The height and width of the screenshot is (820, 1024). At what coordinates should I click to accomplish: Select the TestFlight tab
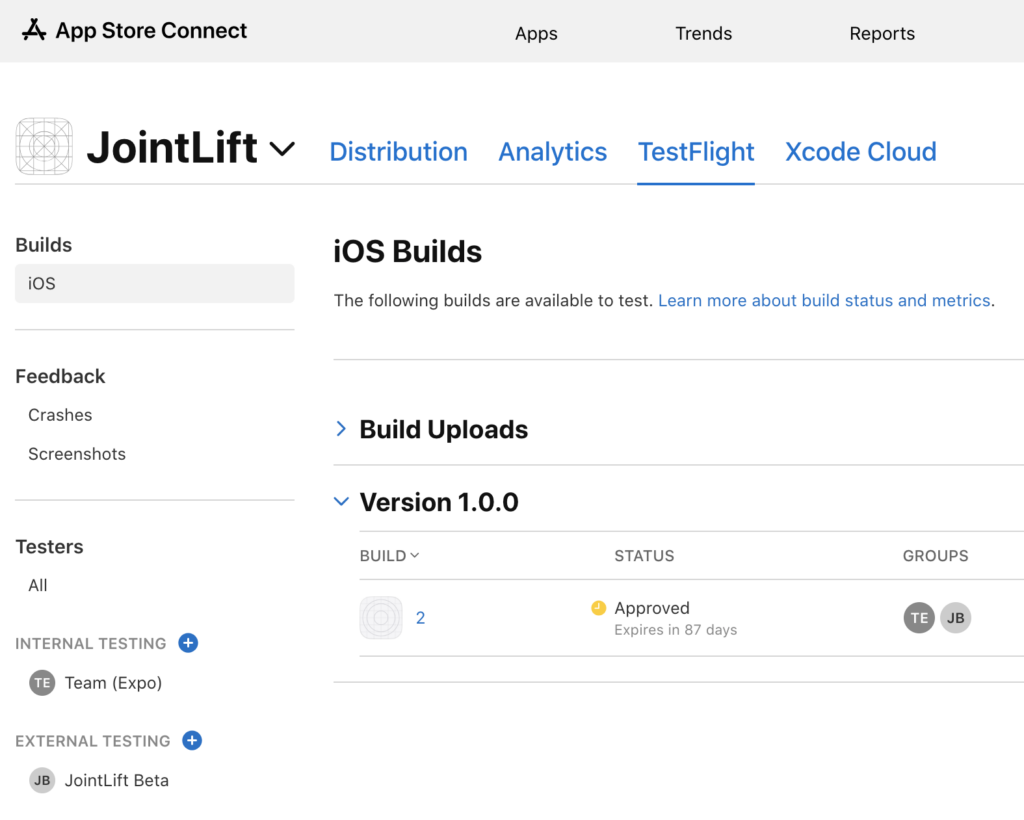(696, 151)
